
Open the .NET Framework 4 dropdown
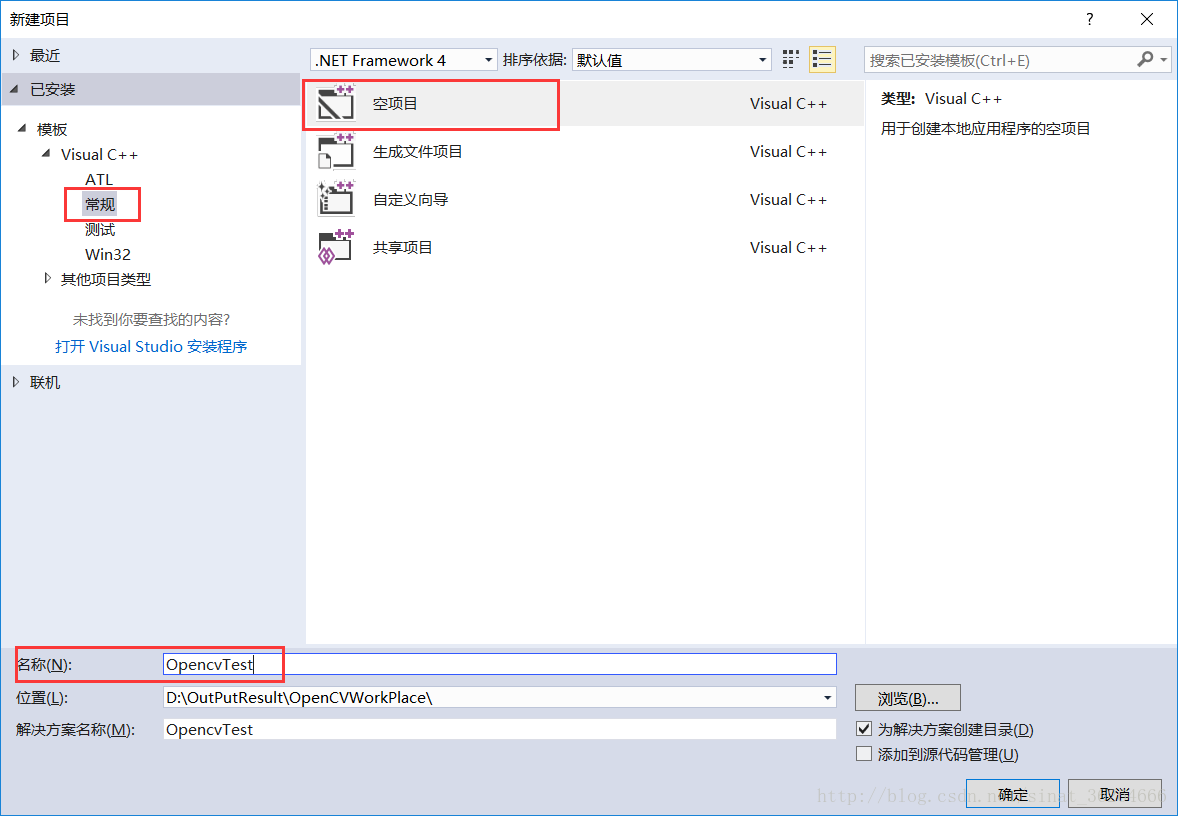point(403,60)
